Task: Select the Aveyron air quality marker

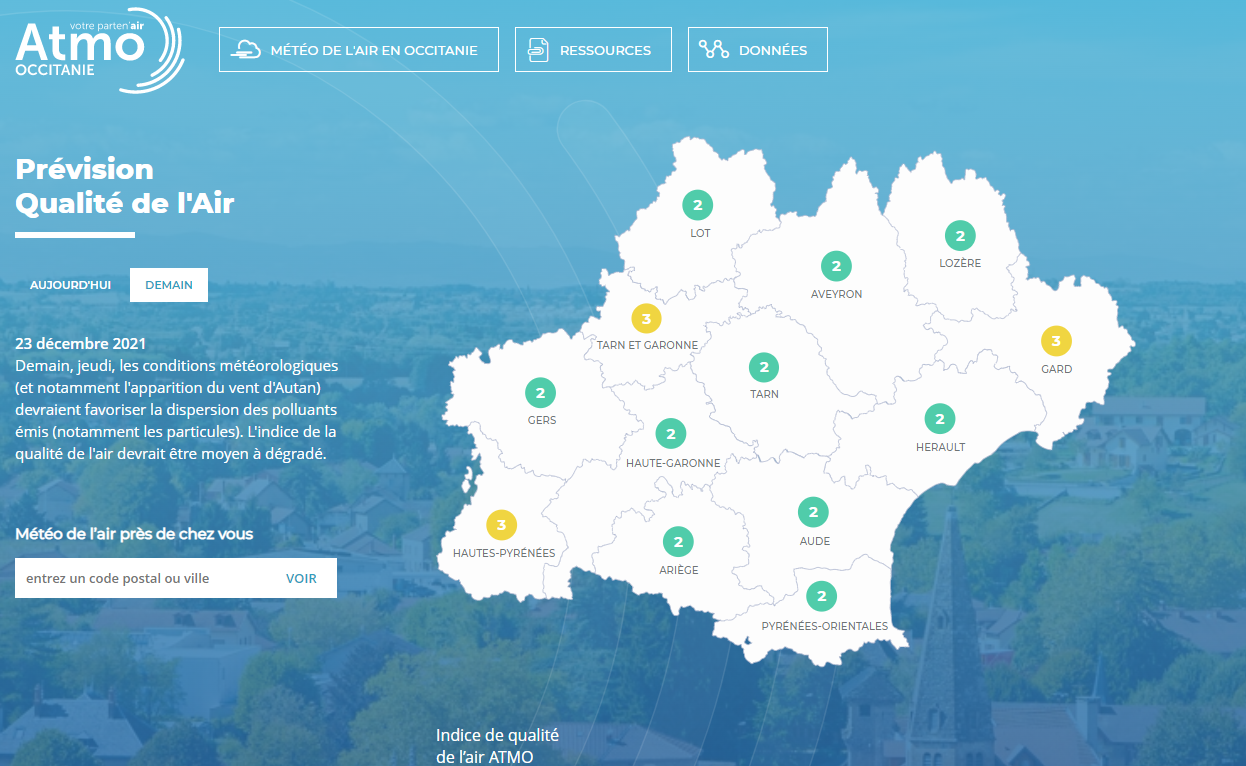Action: [836, 267]
